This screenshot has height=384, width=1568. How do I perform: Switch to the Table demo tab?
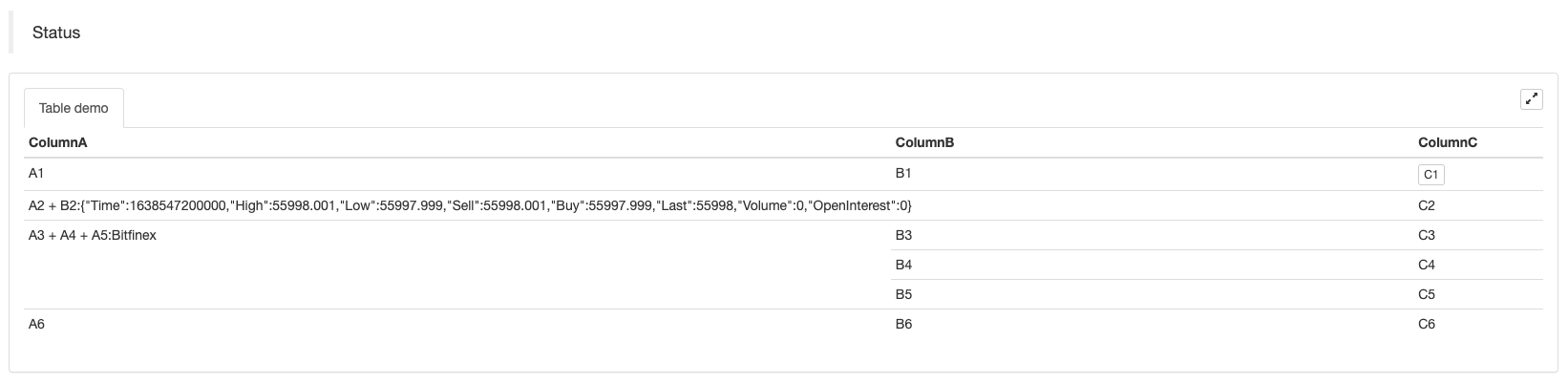(74, 109)
